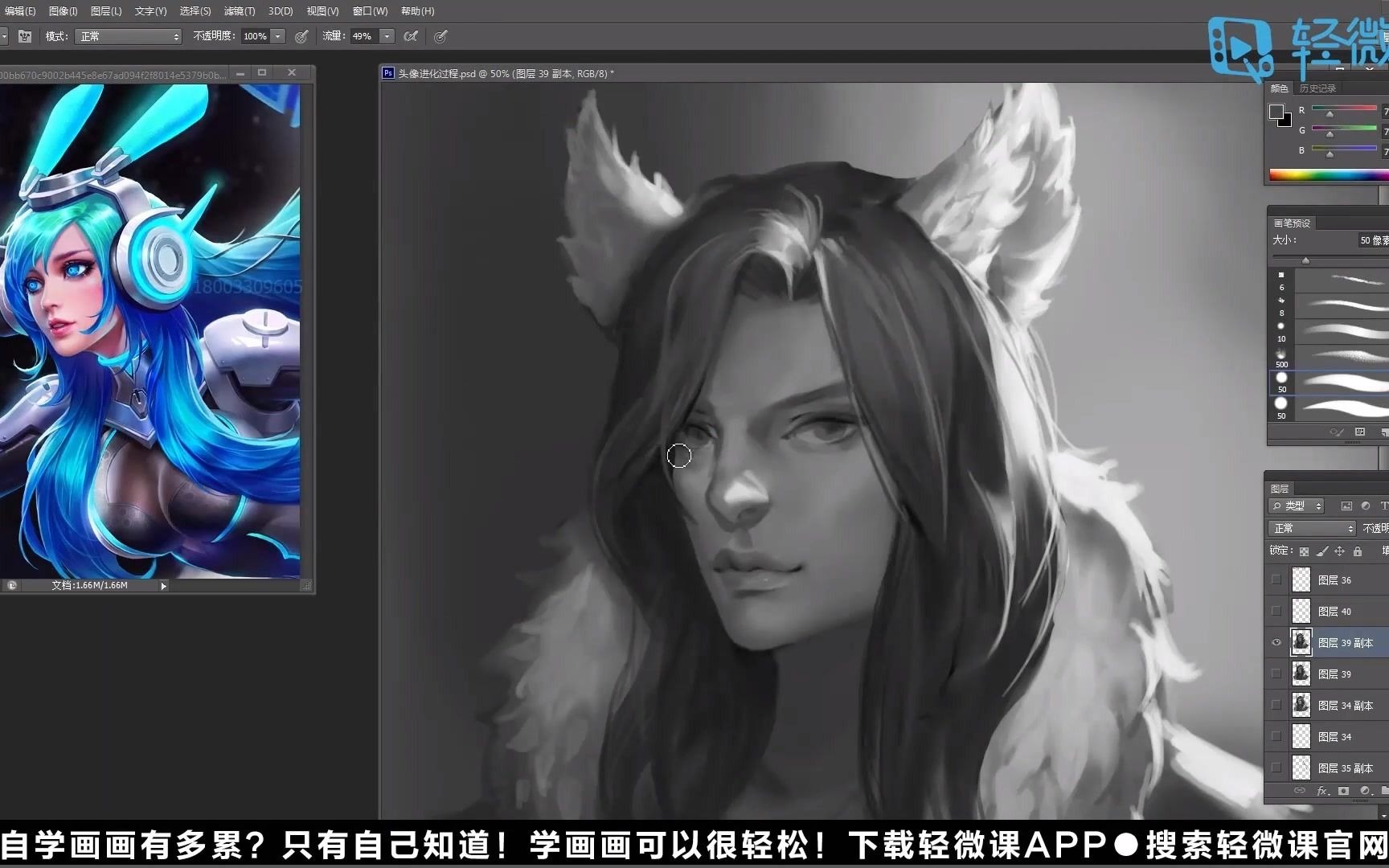Open the 图像(I) menu

coord(64,11)
